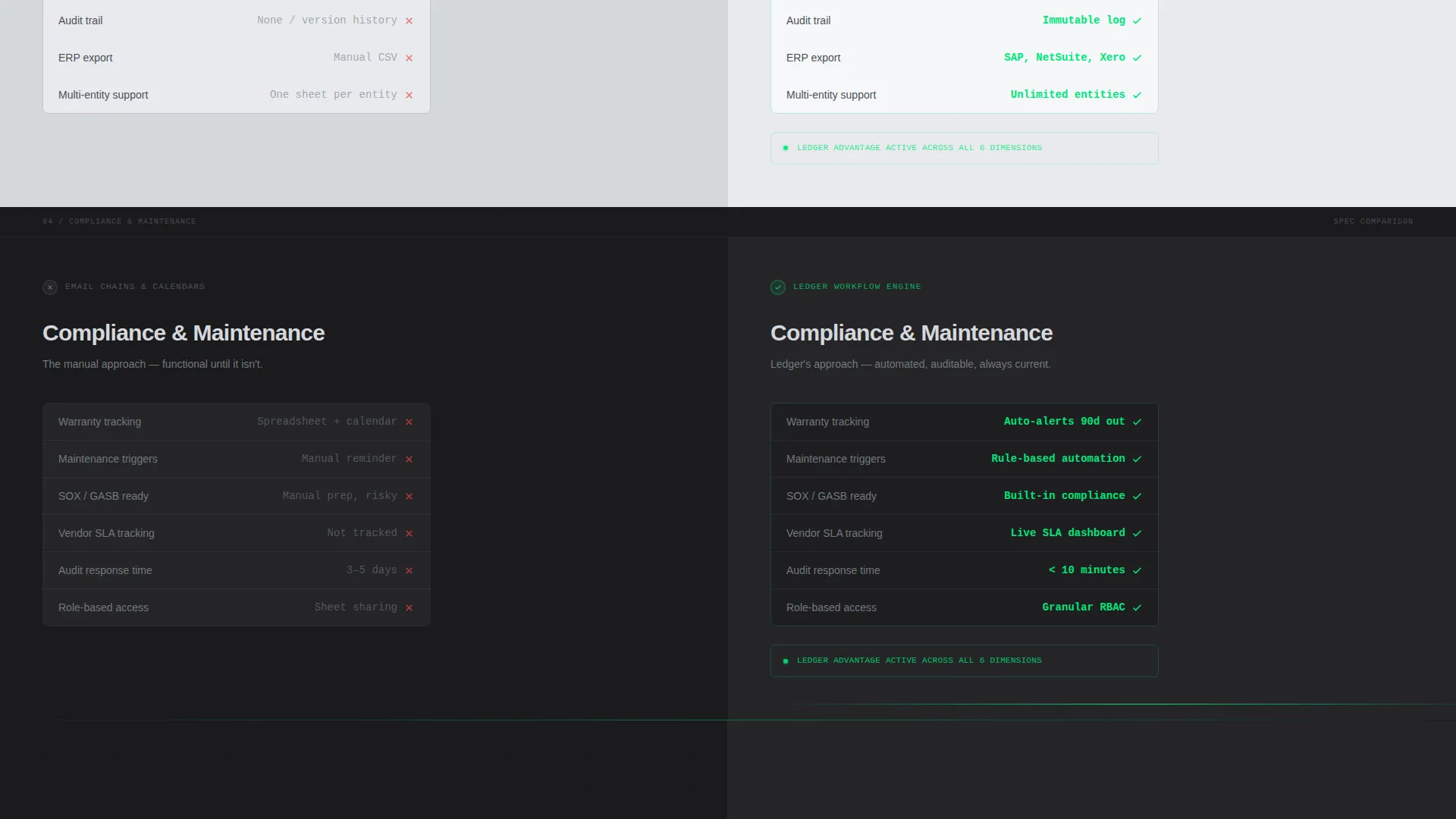Click the green check beside 'Immutable log'

1137,21
